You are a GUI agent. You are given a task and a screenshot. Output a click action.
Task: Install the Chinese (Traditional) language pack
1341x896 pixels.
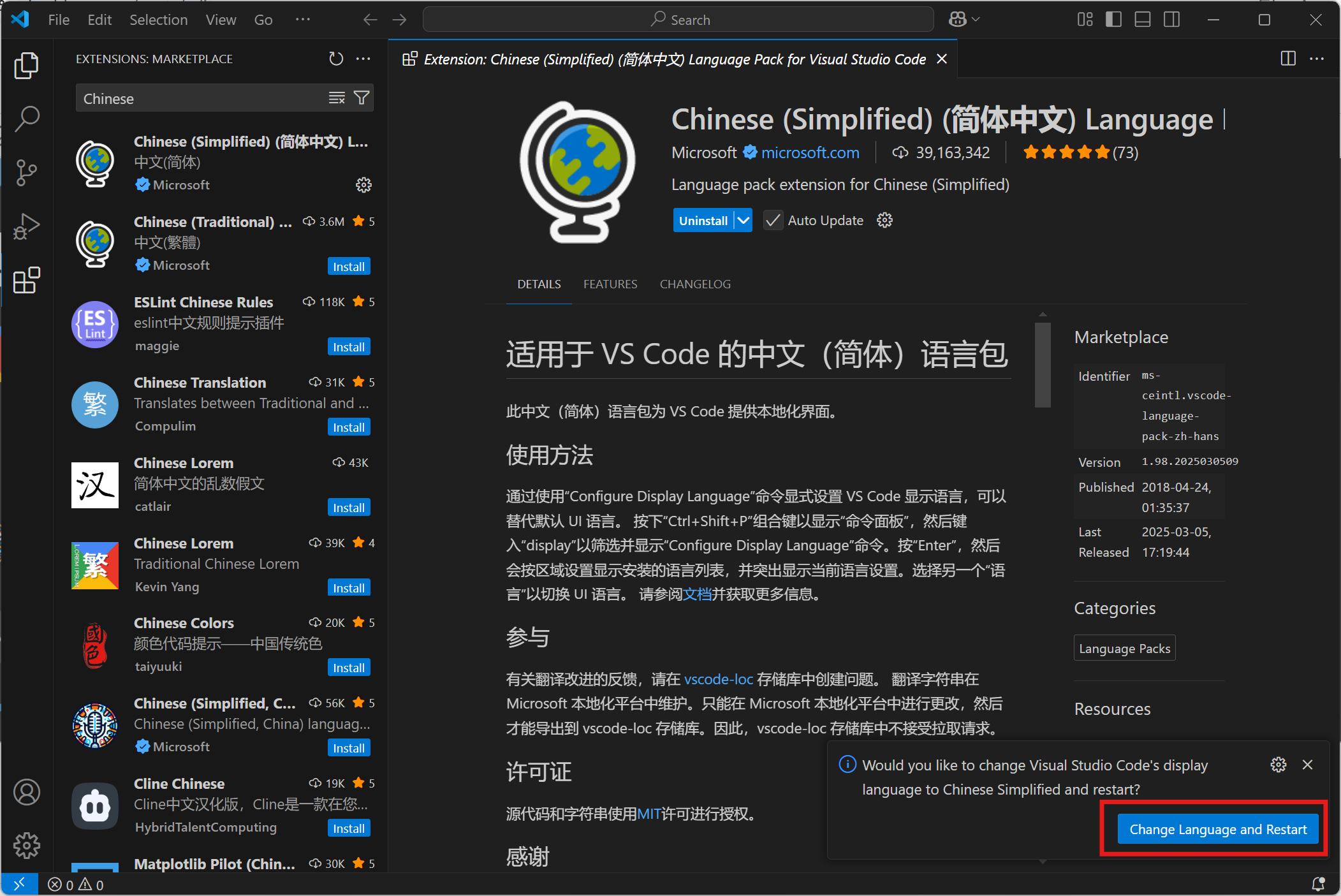(x=349, y=267)
